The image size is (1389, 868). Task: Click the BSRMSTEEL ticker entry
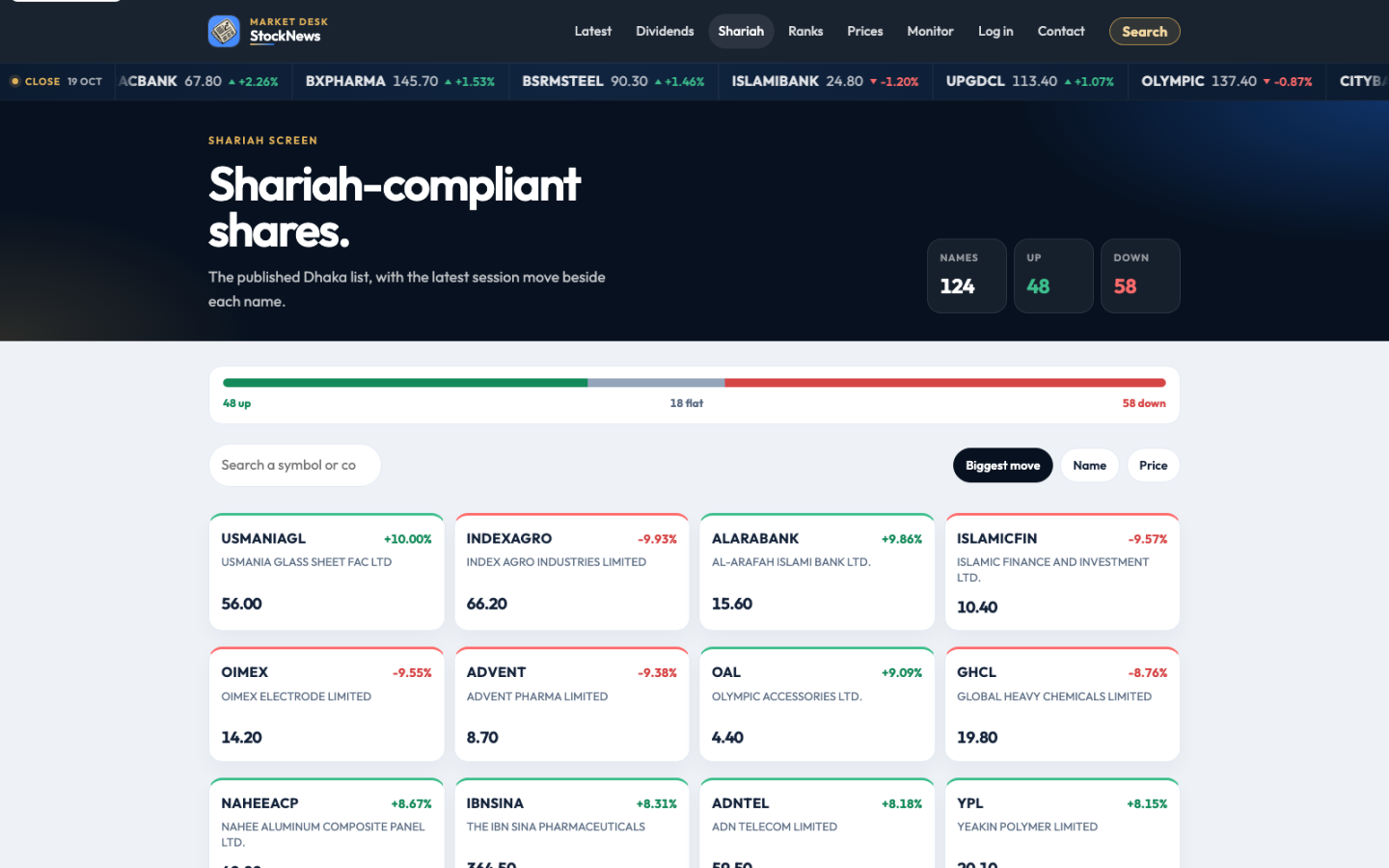pos(613,81)
